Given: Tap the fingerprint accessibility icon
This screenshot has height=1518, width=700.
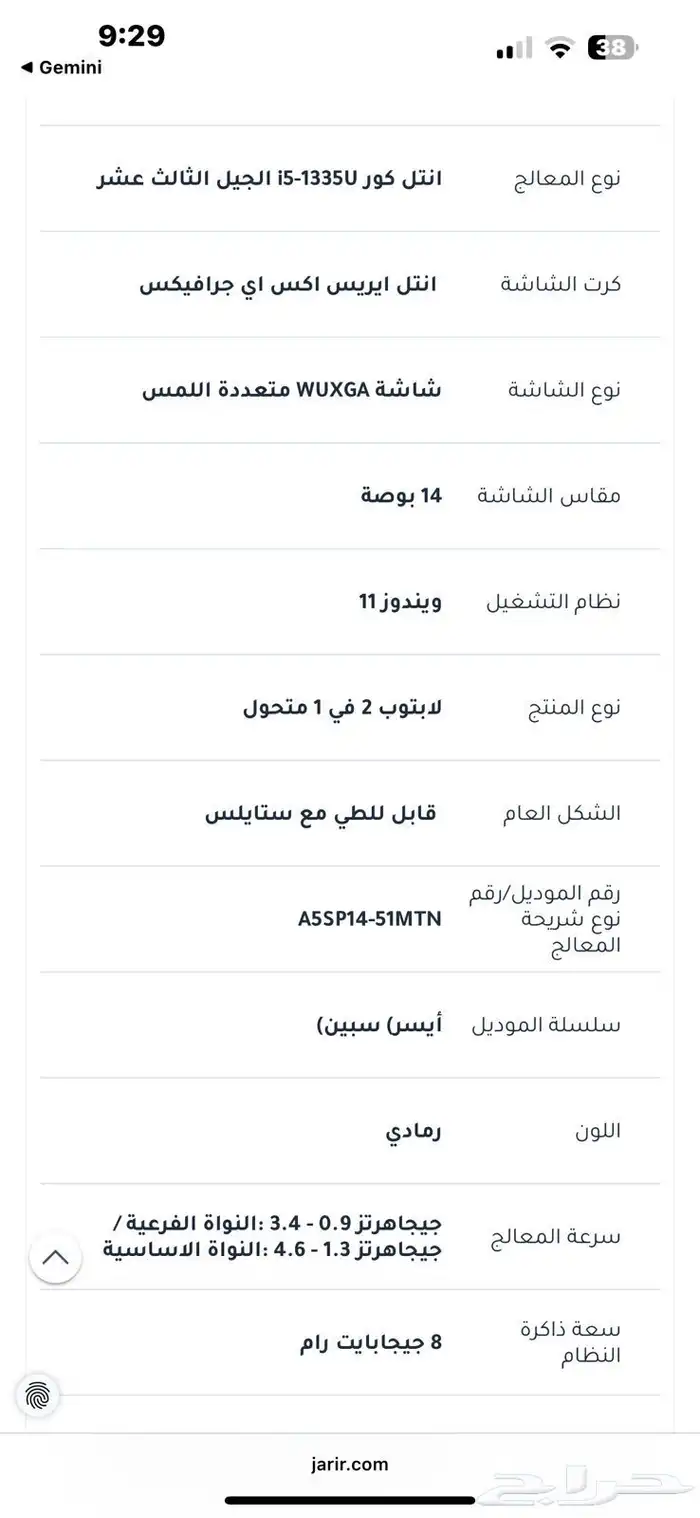Looking at the screenshot, I should [x=38, y=1394].
